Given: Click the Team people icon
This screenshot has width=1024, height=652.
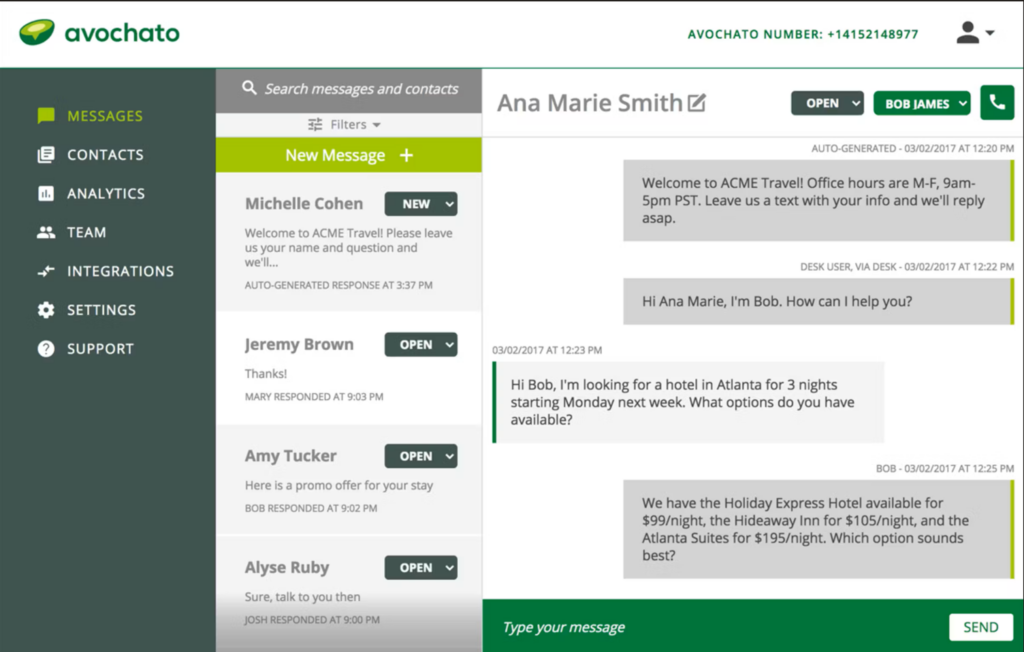Looking at the screenshot, I should click(x=45, y=232).
